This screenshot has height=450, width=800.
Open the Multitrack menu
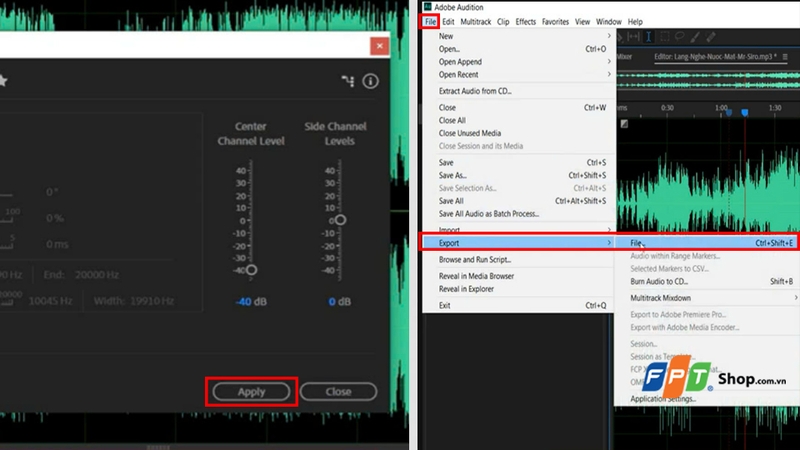(x=476, y=21)
